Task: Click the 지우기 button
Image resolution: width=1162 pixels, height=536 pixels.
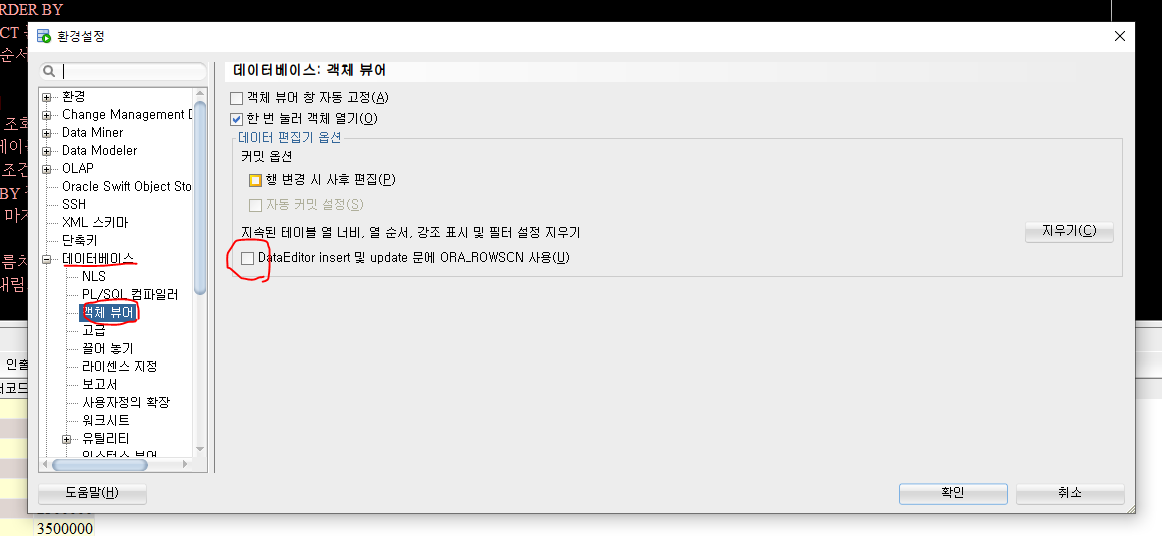Action: [x=1069, y=231]
